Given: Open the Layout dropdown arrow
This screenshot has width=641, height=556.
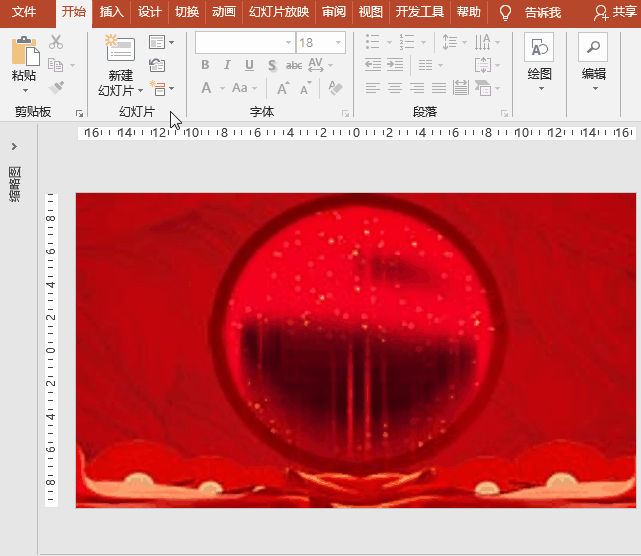Looking at the screenshot, I should pos(172,42).
